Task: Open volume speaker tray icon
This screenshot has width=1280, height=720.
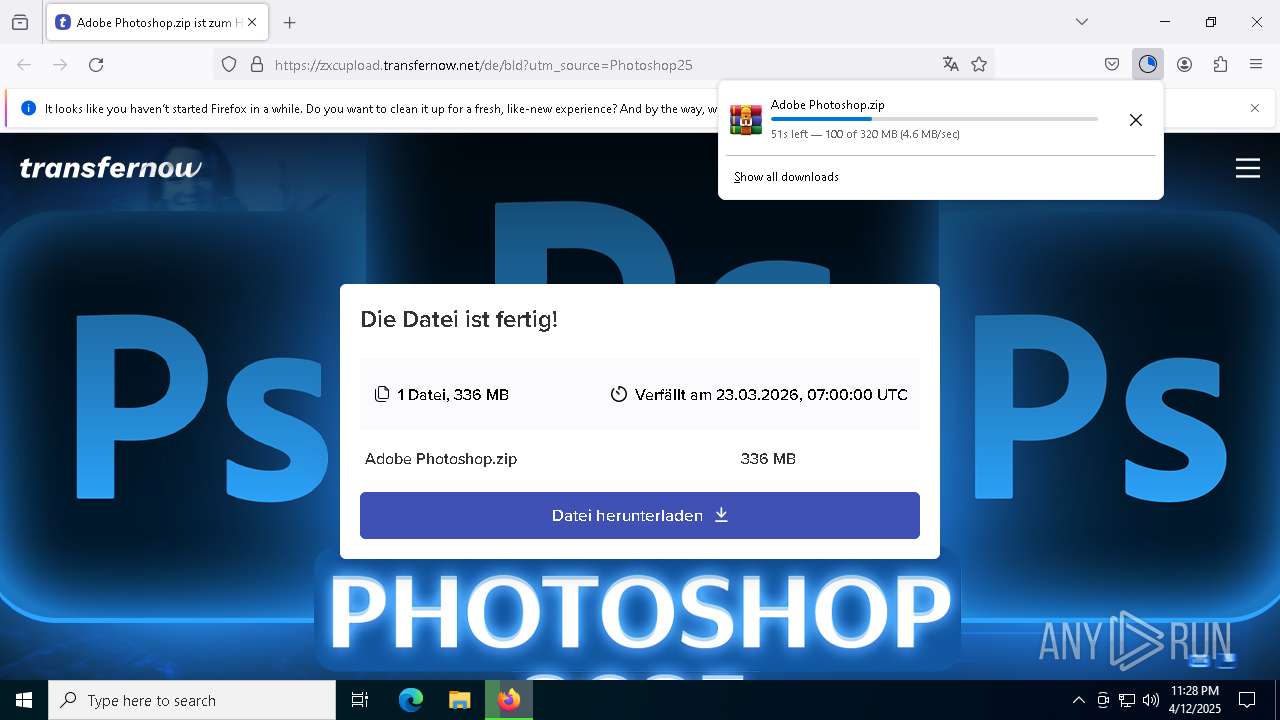Action: [1151, 700]
